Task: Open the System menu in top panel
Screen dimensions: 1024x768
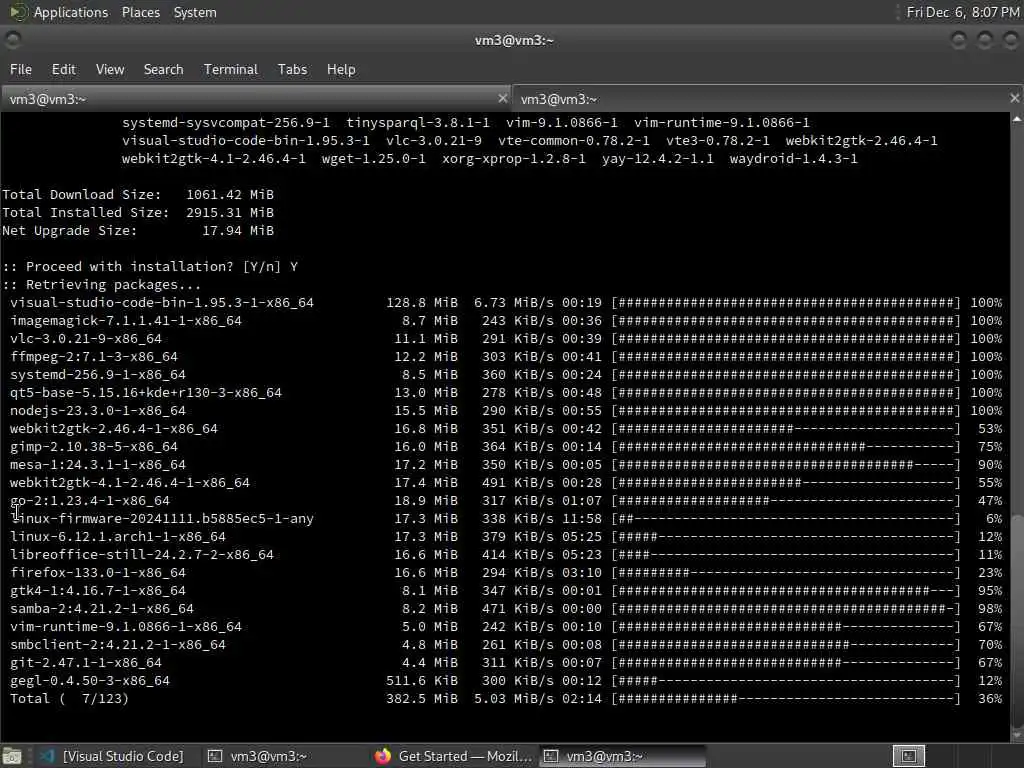Action: pyautogui.click(x=195, y=12)
